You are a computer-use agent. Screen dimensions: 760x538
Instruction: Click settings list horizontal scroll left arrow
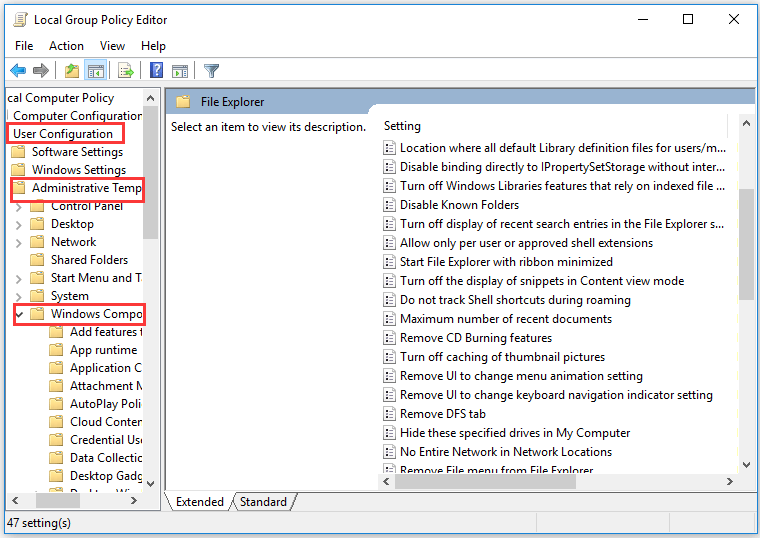386,481
